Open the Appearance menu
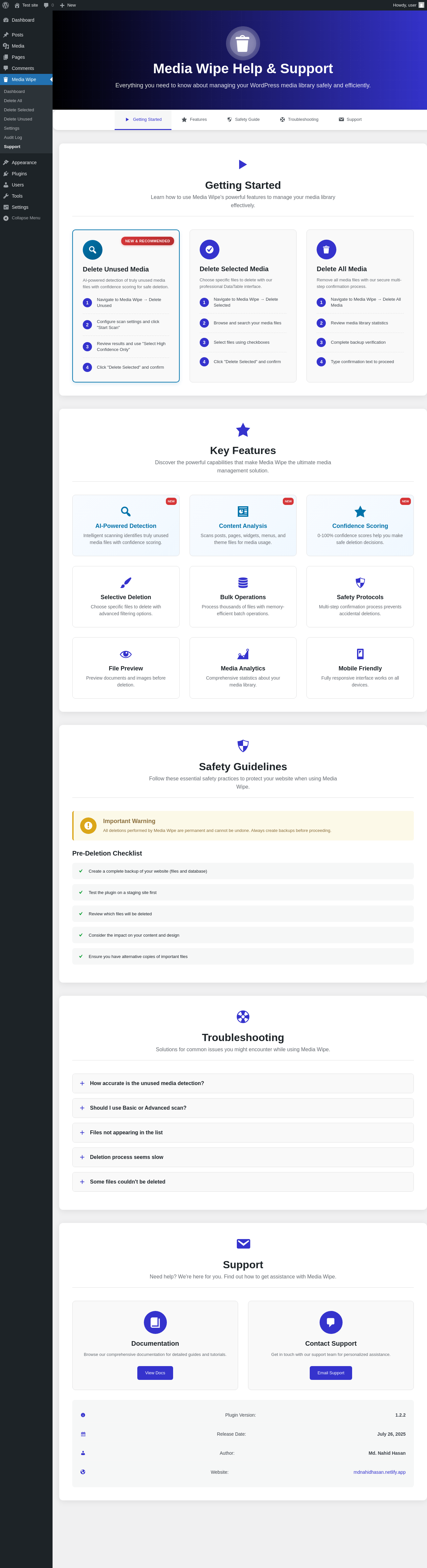 (x=26, y=163)
